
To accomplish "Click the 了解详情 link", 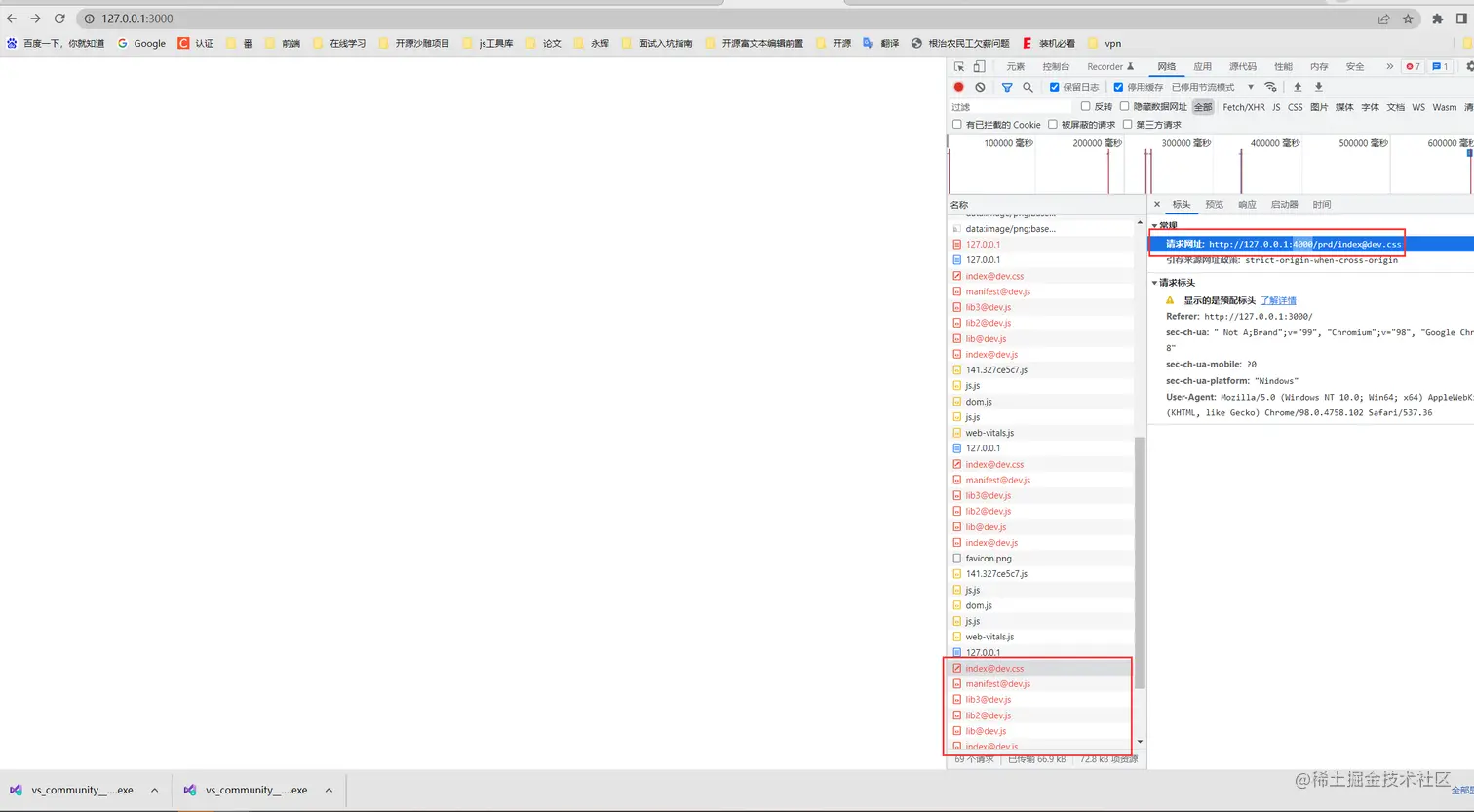I will pos(1278,300).
